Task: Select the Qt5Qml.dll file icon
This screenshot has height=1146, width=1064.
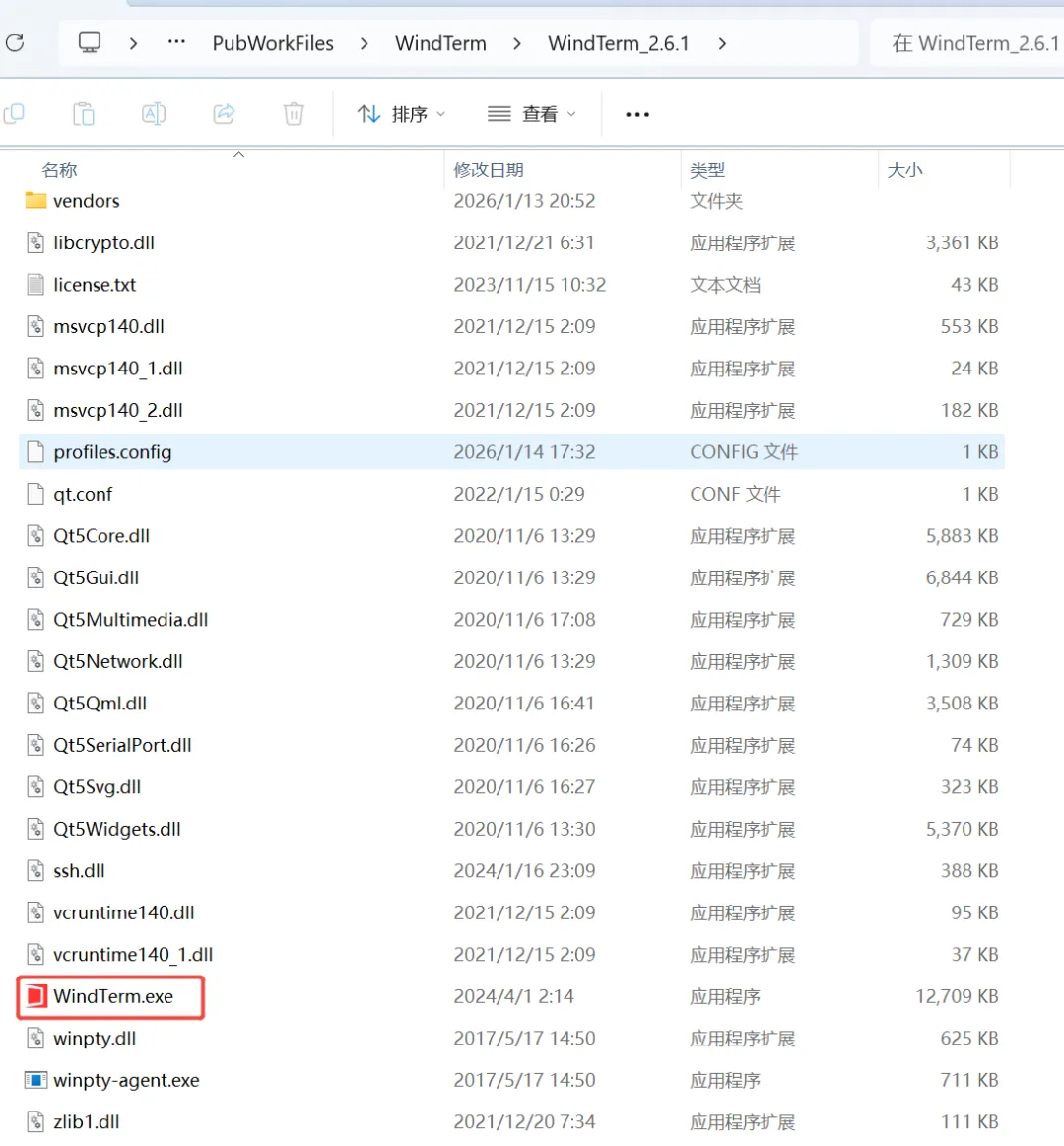Action: click(x=35, y=704)
